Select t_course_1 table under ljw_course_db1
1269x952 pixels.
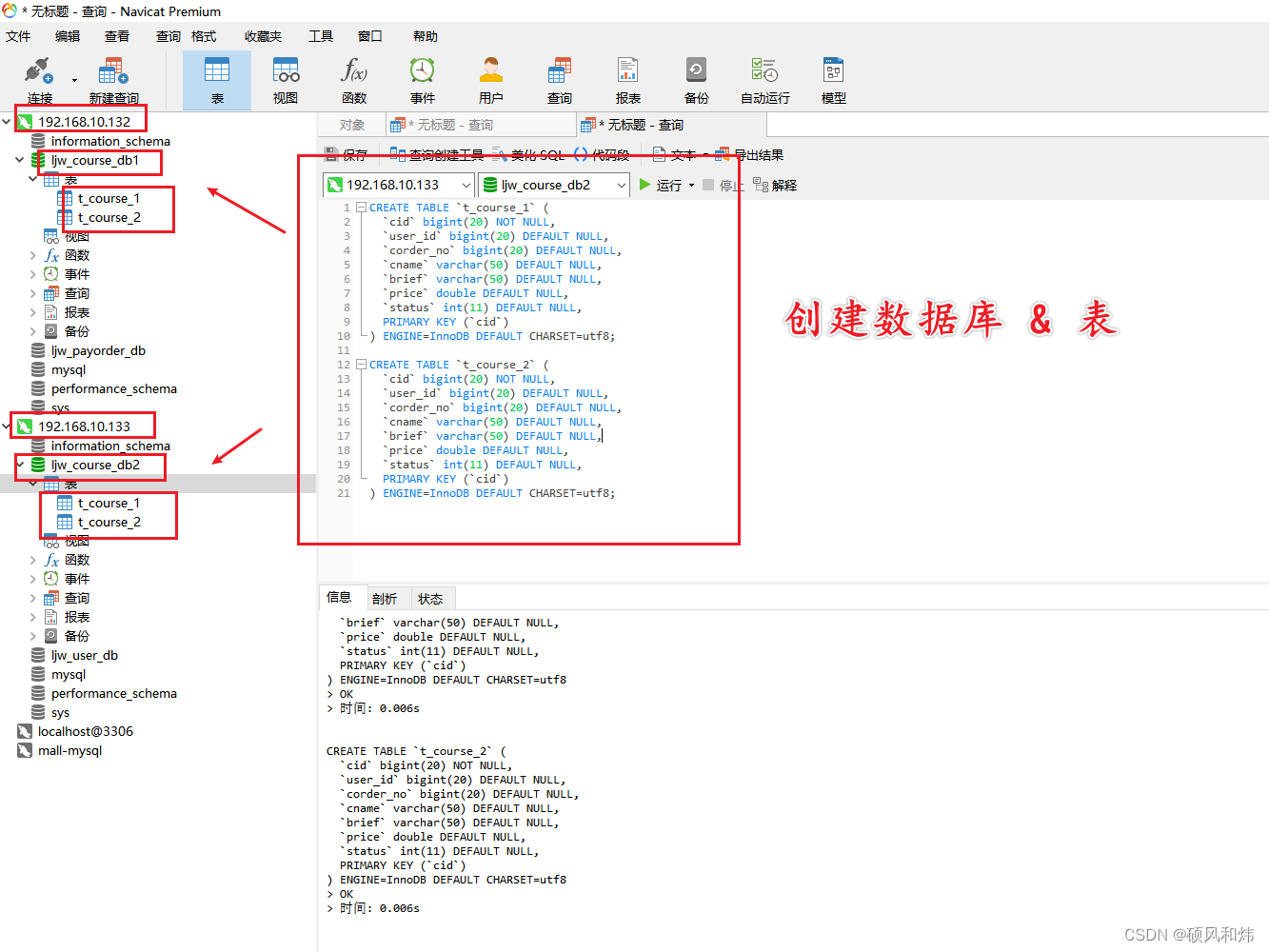coord(109,198)
